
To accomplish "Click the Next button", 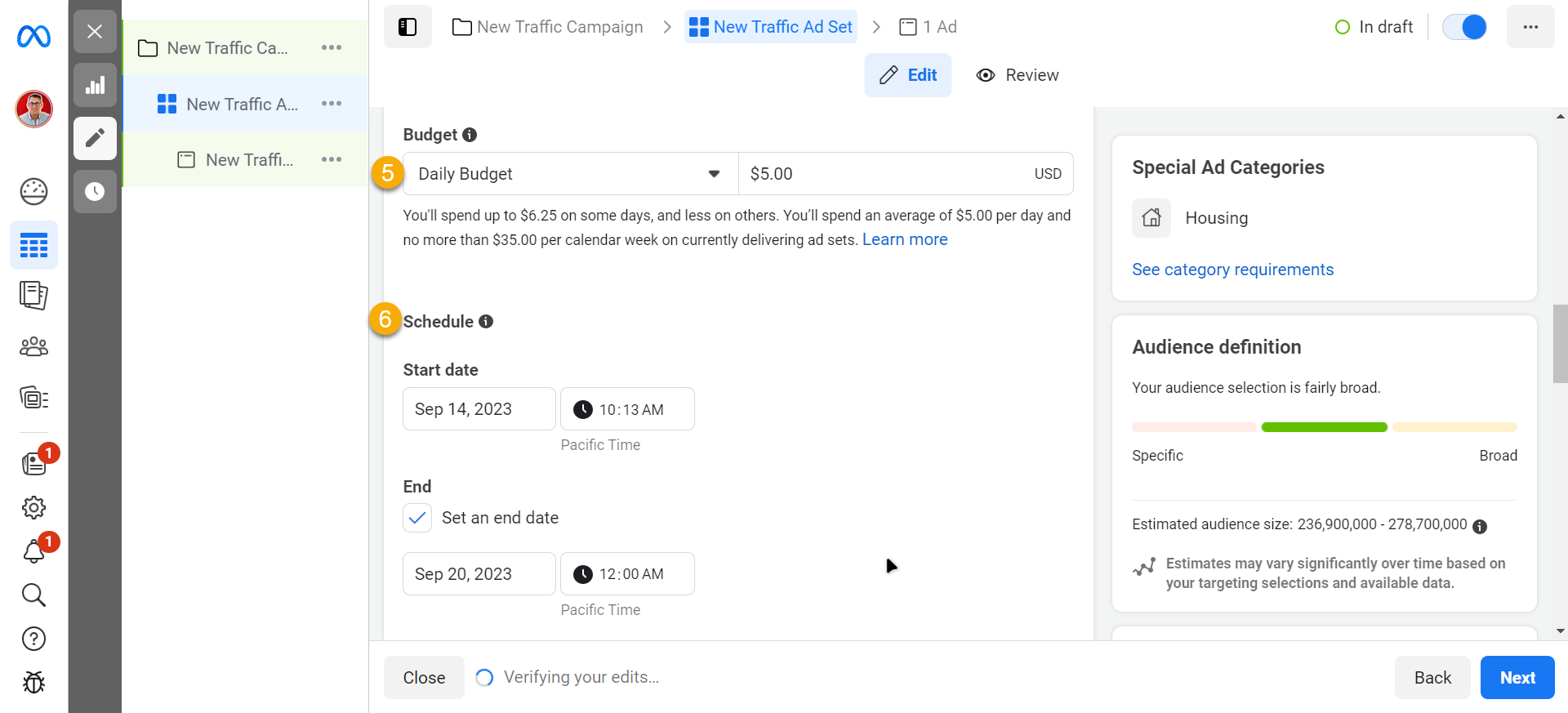I will pyautogui.click(x=1517, y=678).
